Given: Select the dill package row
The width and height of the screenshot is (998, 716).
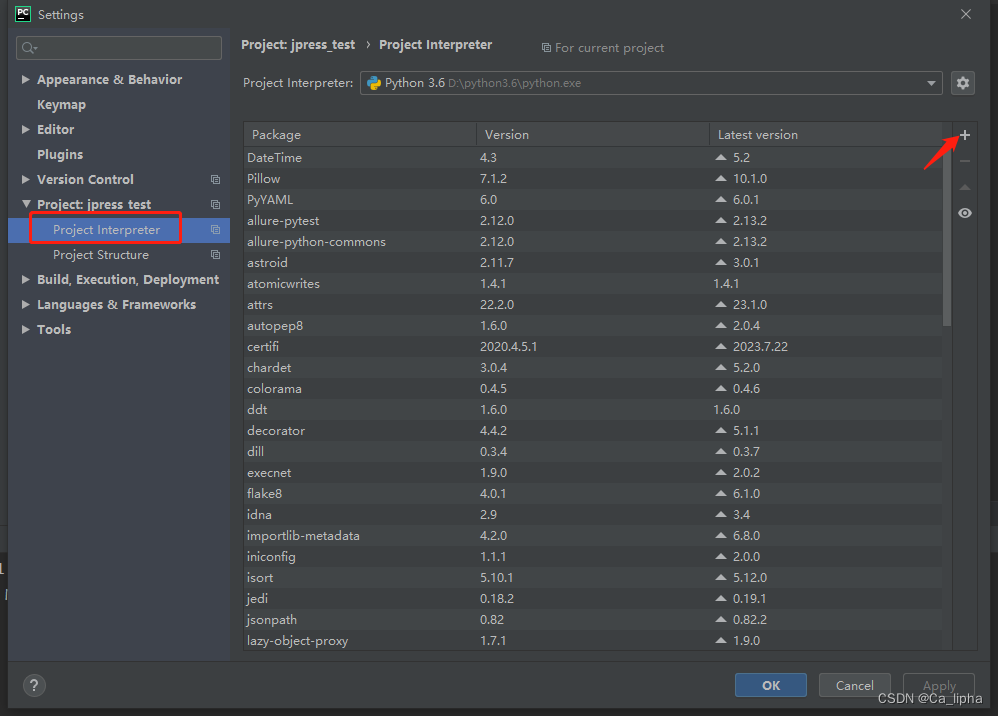Looking at the screenshot, I should coord(593,451).
